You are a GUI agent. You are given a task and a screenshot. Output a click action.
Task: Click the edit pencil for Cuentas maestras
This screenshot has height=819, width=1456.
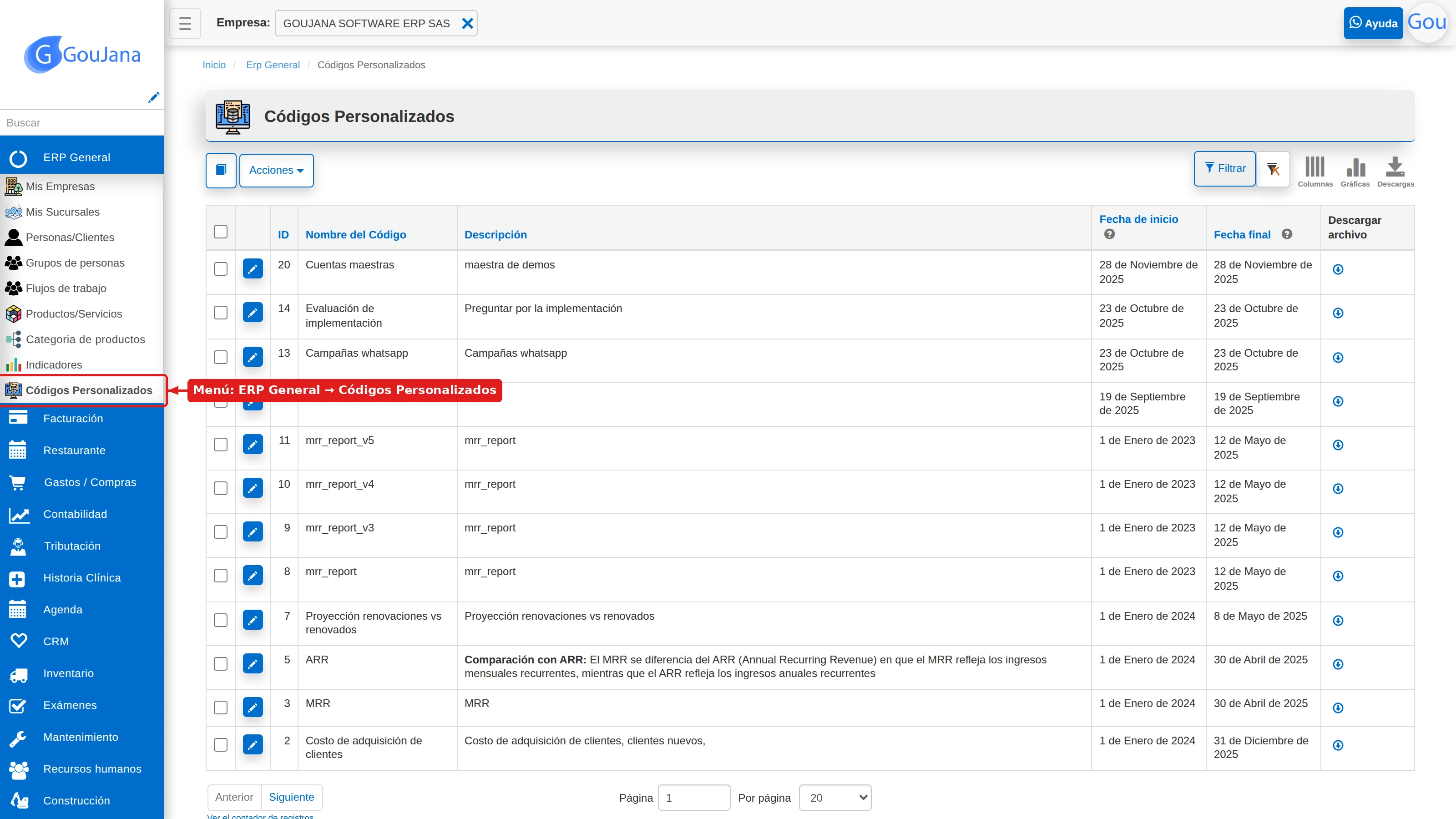point(253,268)
